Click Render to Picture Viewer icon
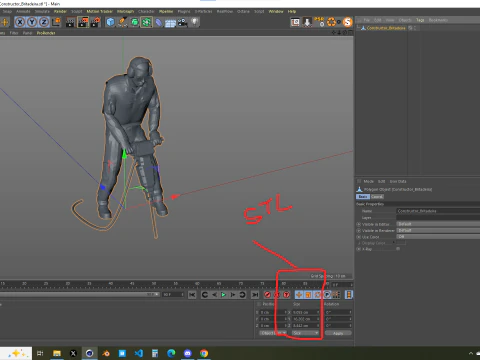480x360 pixels. click(x=83, y=22)
